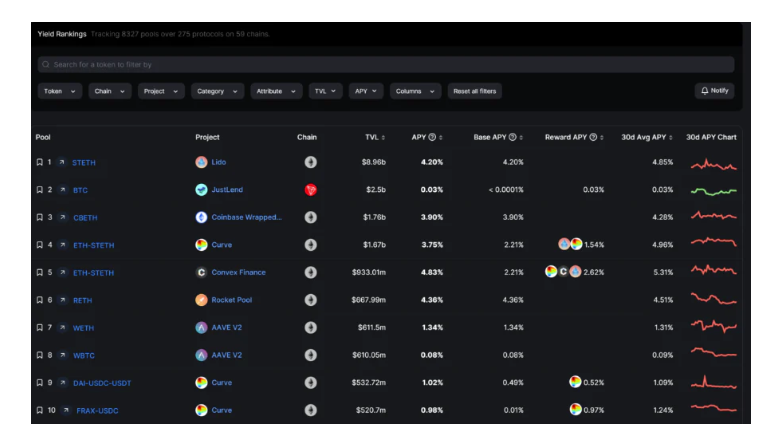The height and width of the screenshot is (443, 772).
Task: Click the JustLend project logo icon
Action: point(201,190)
